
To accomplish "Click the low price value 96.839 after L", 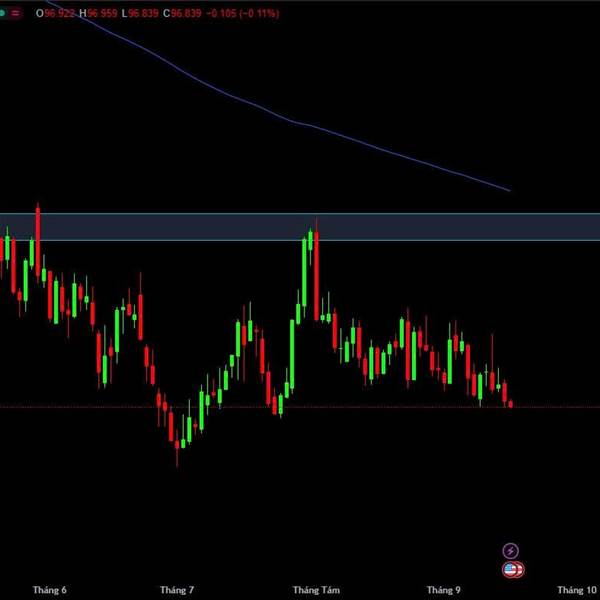I will [143, 13].
